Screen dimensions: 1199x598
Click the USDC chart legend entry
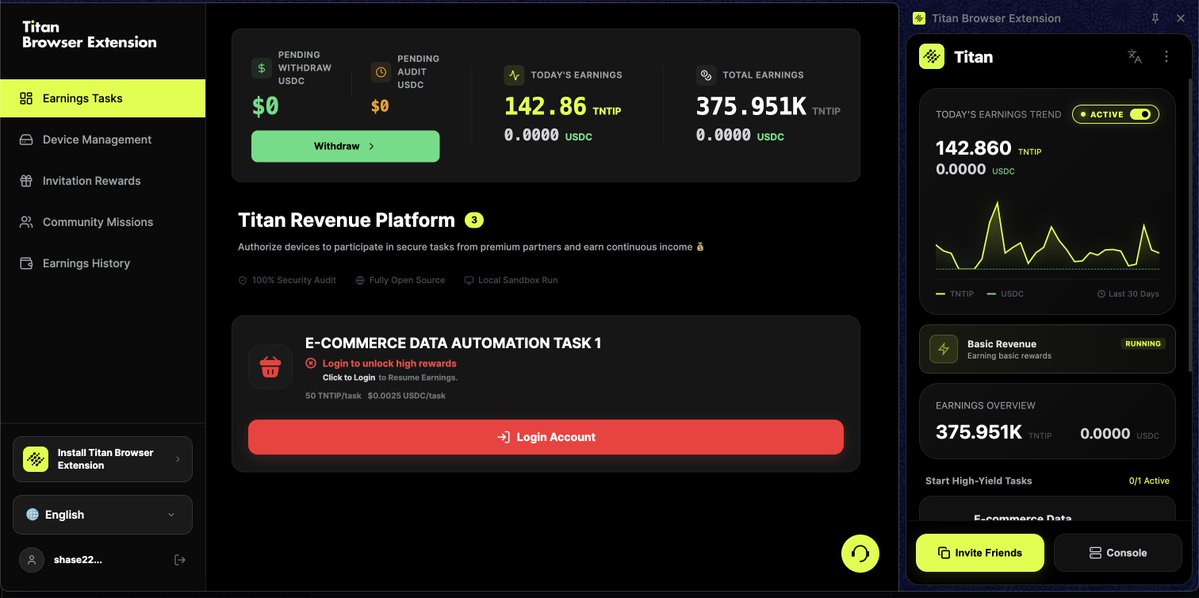tap(1006, 294)
